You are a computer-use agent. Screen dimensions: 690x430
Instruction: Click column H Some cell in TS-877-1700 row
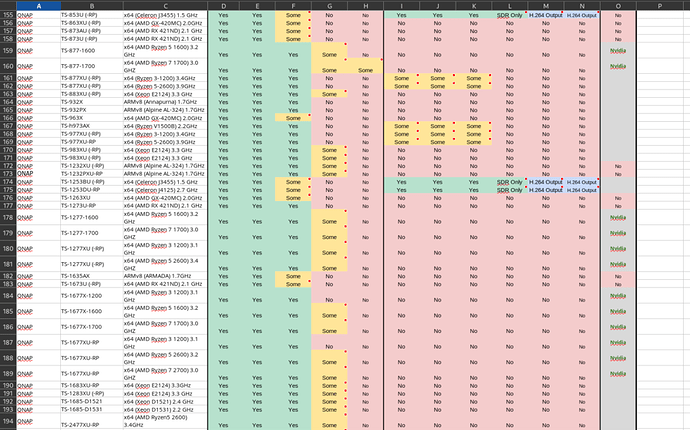click(x=365, y=66)
